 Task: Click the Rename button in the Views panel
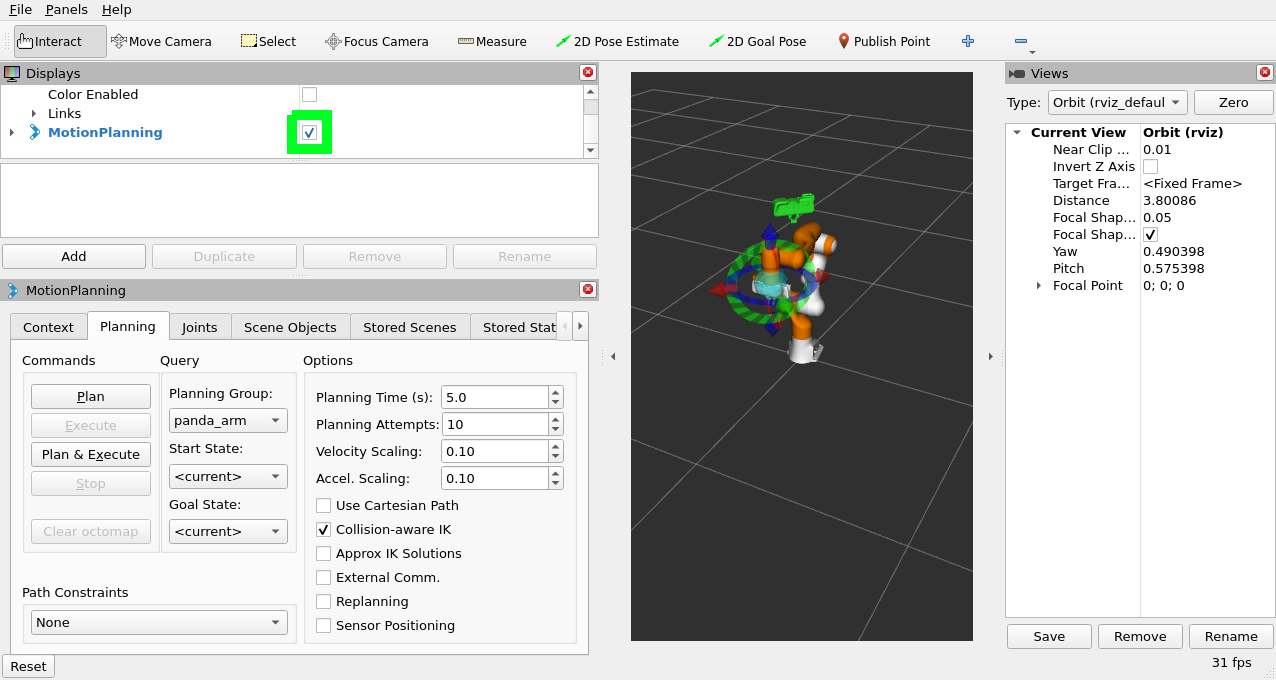(1231, 636)
